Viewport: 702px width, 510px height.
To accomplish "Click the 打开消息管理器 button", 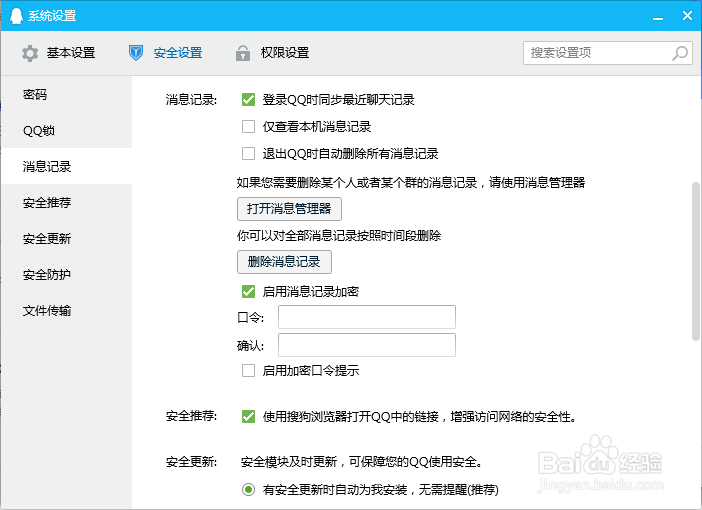I will [289, 209].
